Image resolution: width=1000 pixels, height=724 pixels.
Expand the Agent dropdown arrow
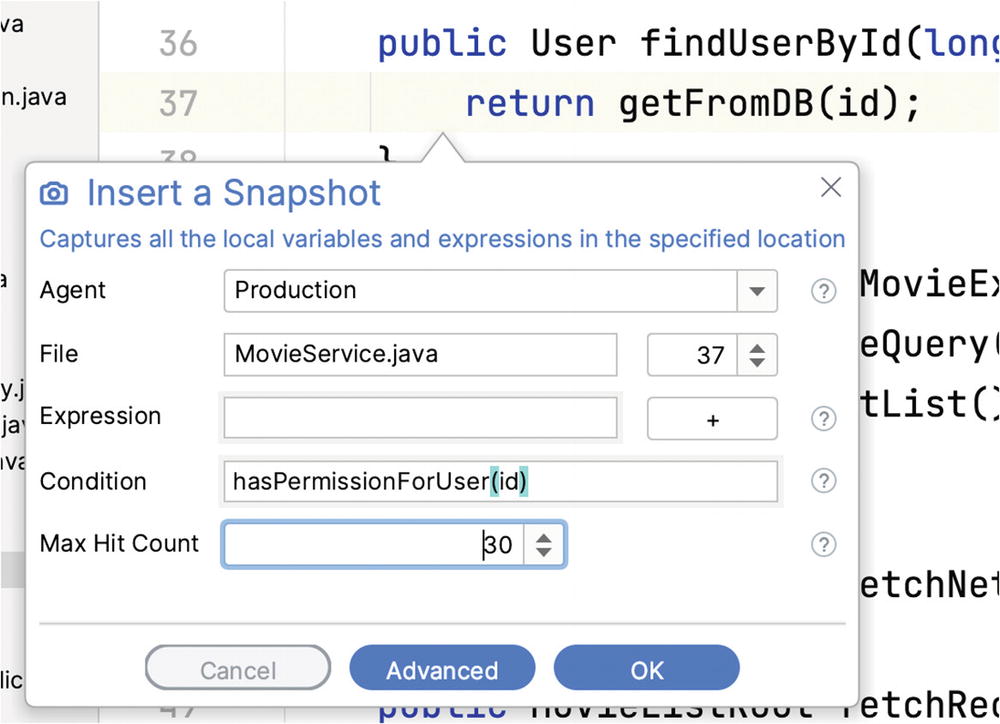point(757,291)
